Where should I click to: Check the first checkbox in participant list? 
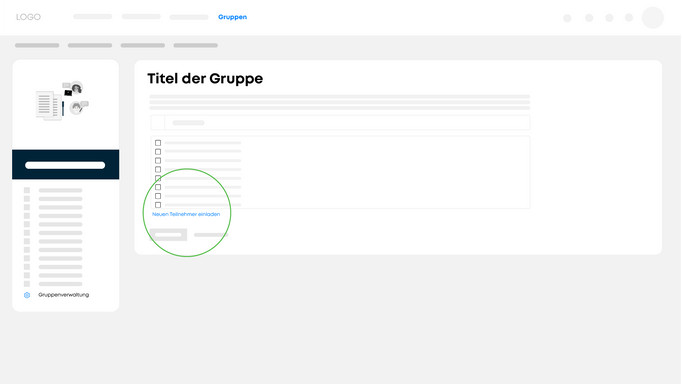tap(158, 143)
